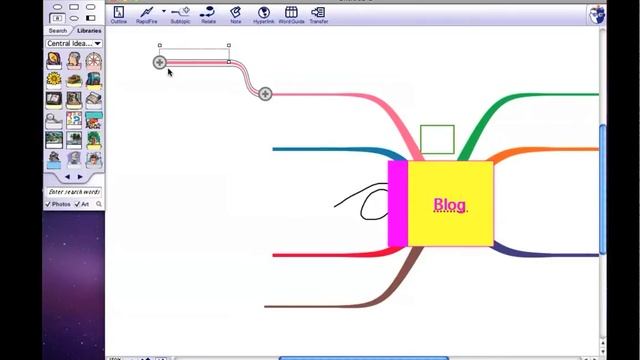Open the WordGuide tool
640x360 pixels.
pyautogui.click(x=291, y=15)
